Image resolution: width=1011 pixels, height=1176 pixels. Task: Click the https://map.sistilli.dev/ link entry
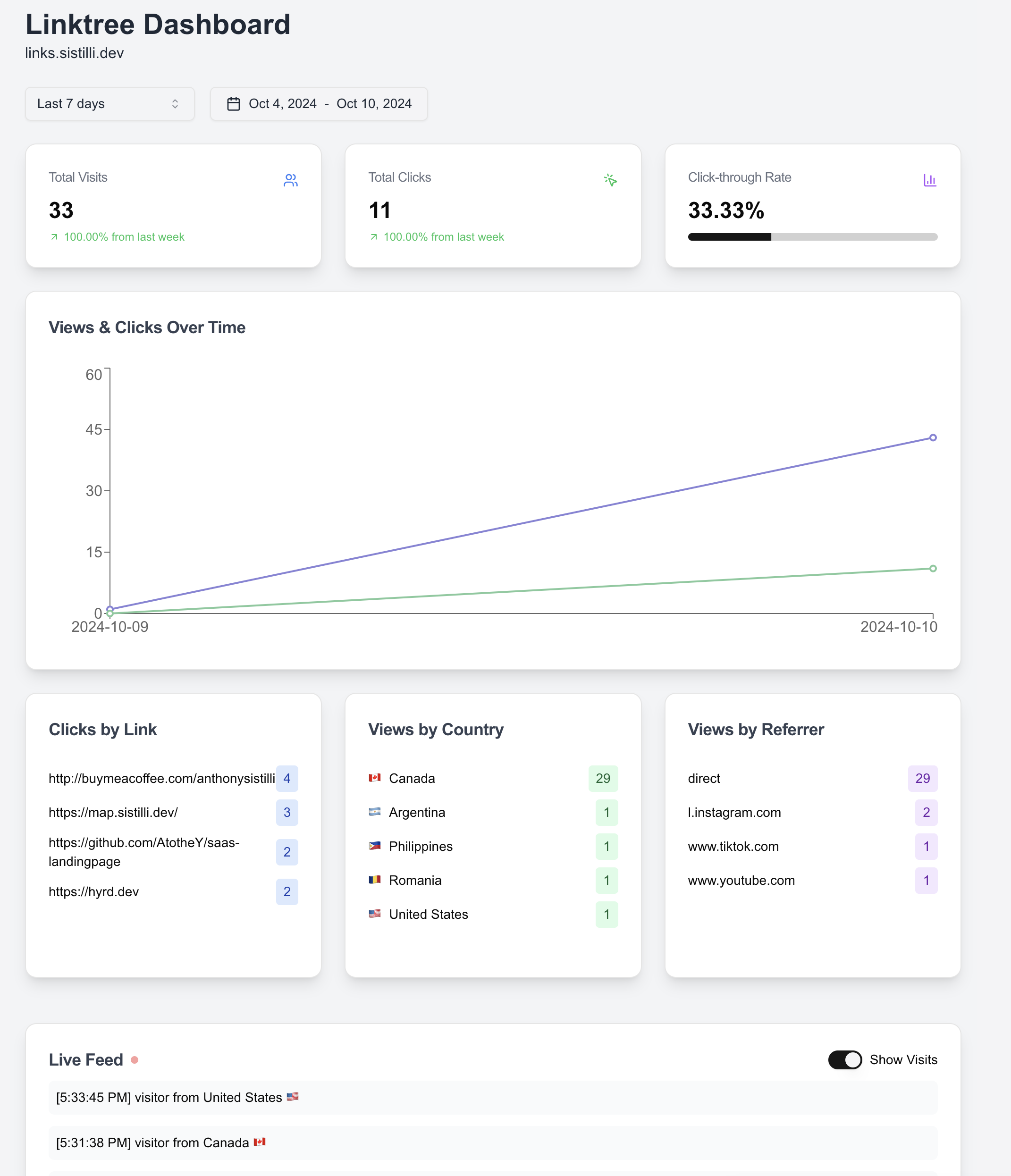click(x=113, y=812)
